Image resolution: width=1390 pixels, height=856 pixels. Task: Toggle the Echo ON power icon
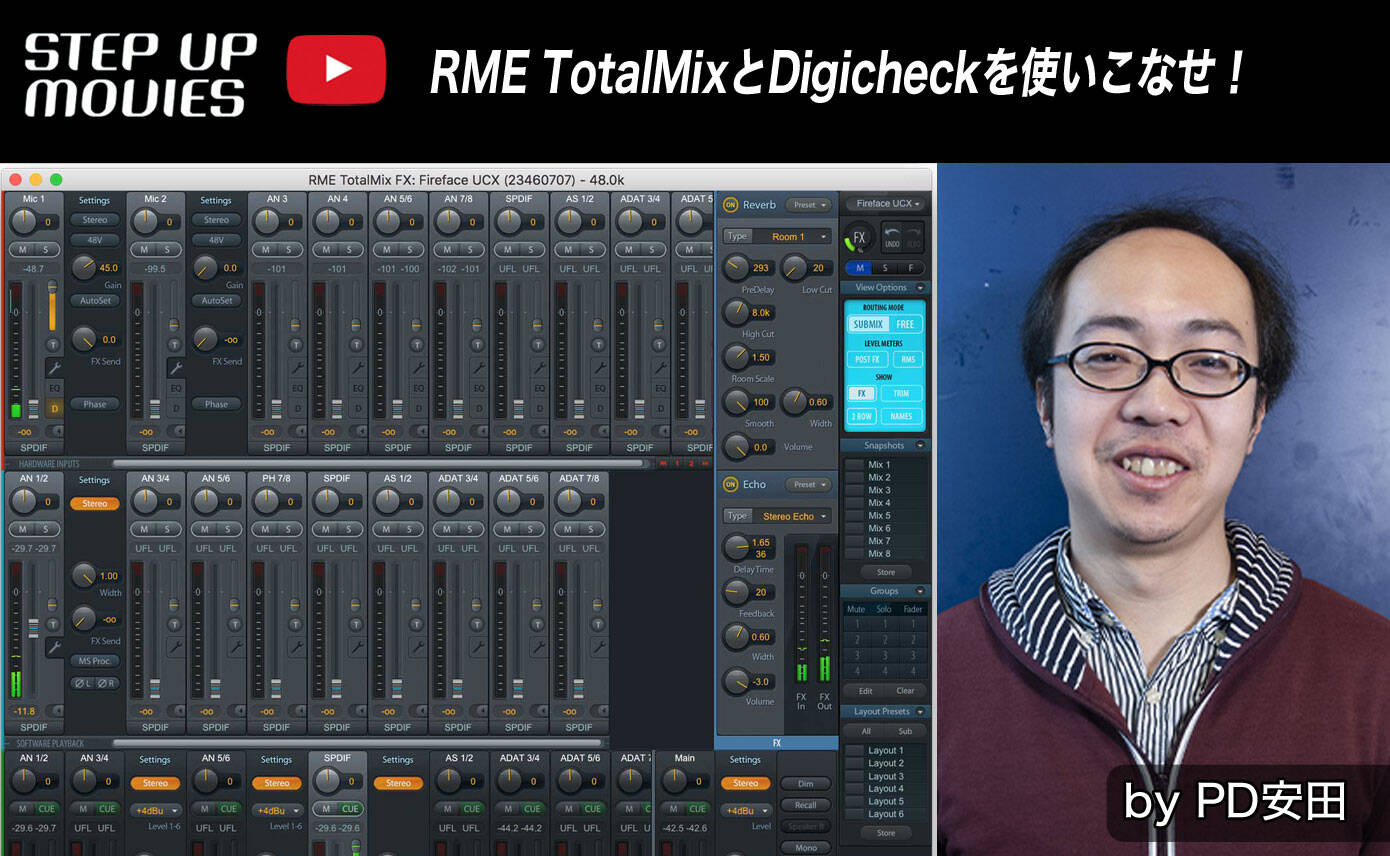pos(731,484)
